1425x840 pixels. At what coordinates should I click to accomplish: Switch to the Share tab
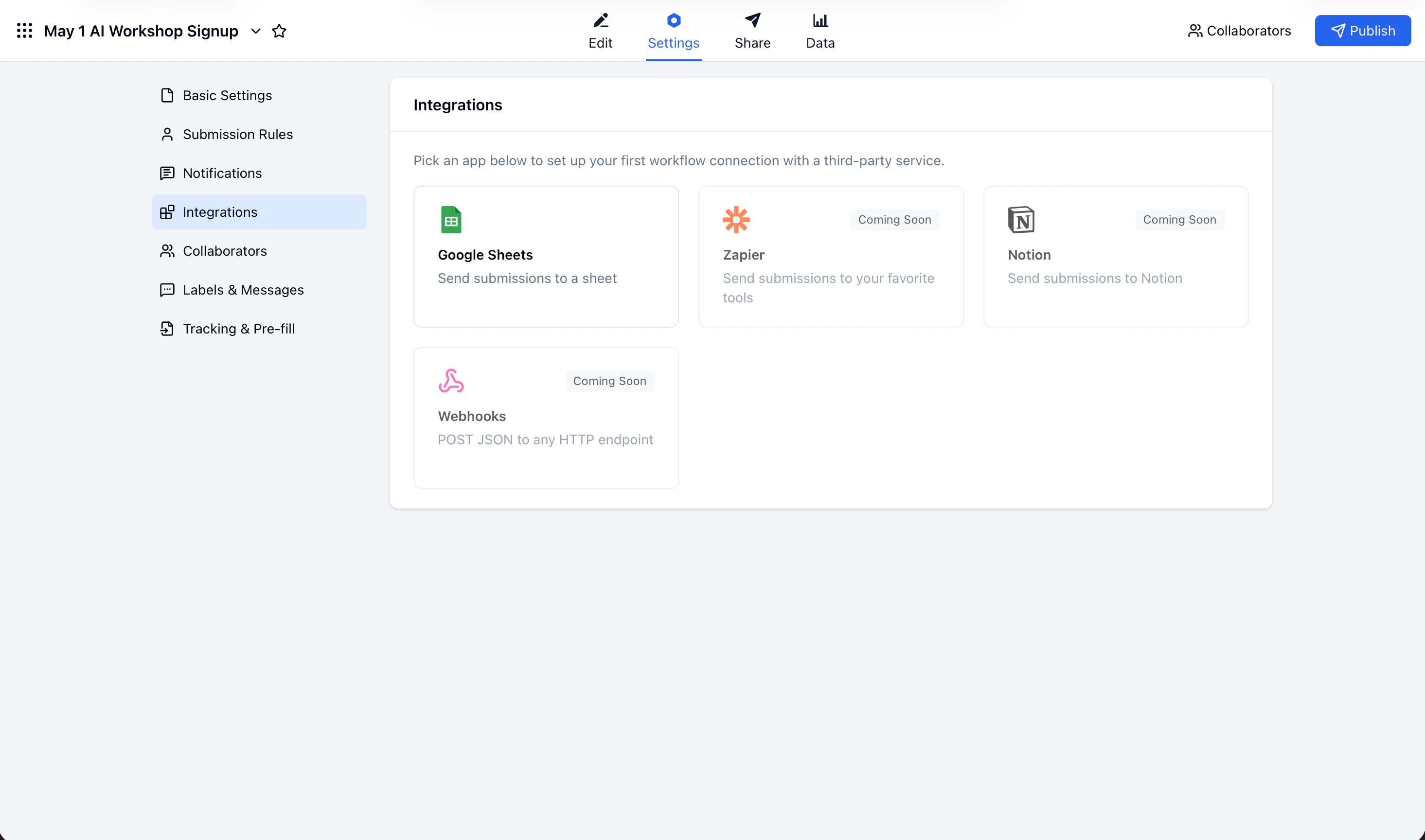[753, 31]
